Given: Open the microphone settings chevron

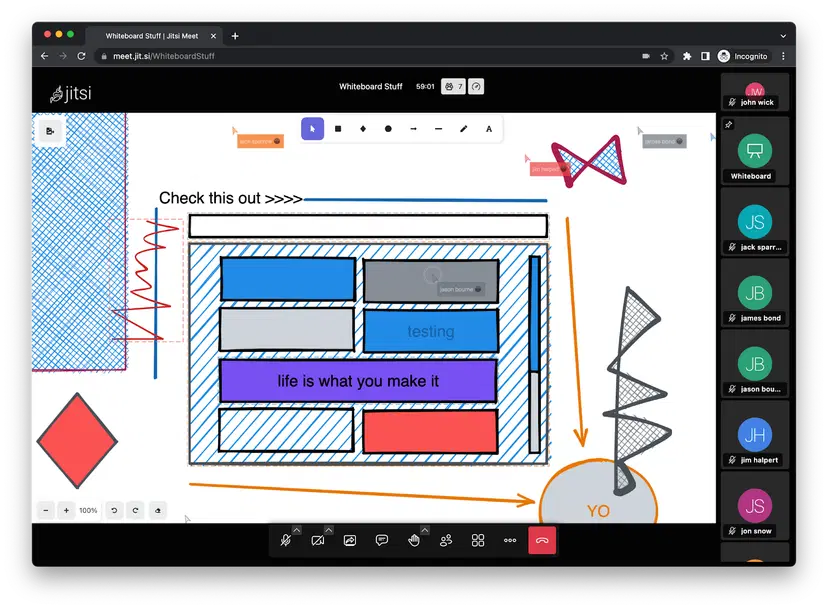Looking at the screenshot, I should tap(296, 528).
